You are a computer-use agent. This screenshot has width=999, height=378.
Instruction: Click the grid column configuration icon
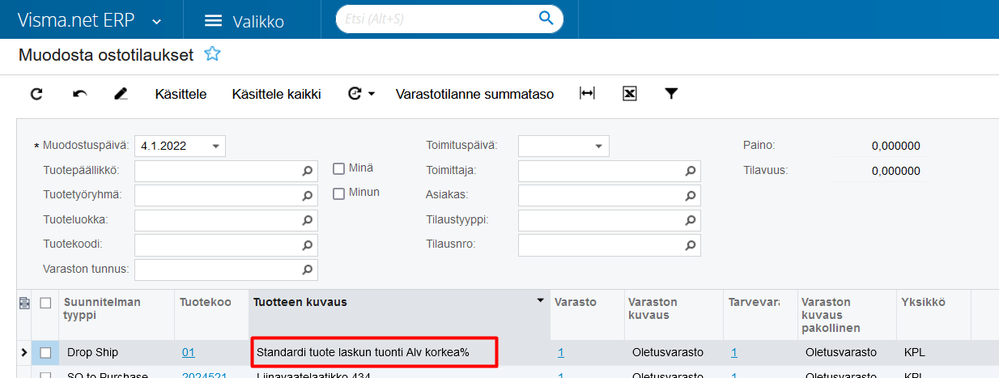[24, 303]
